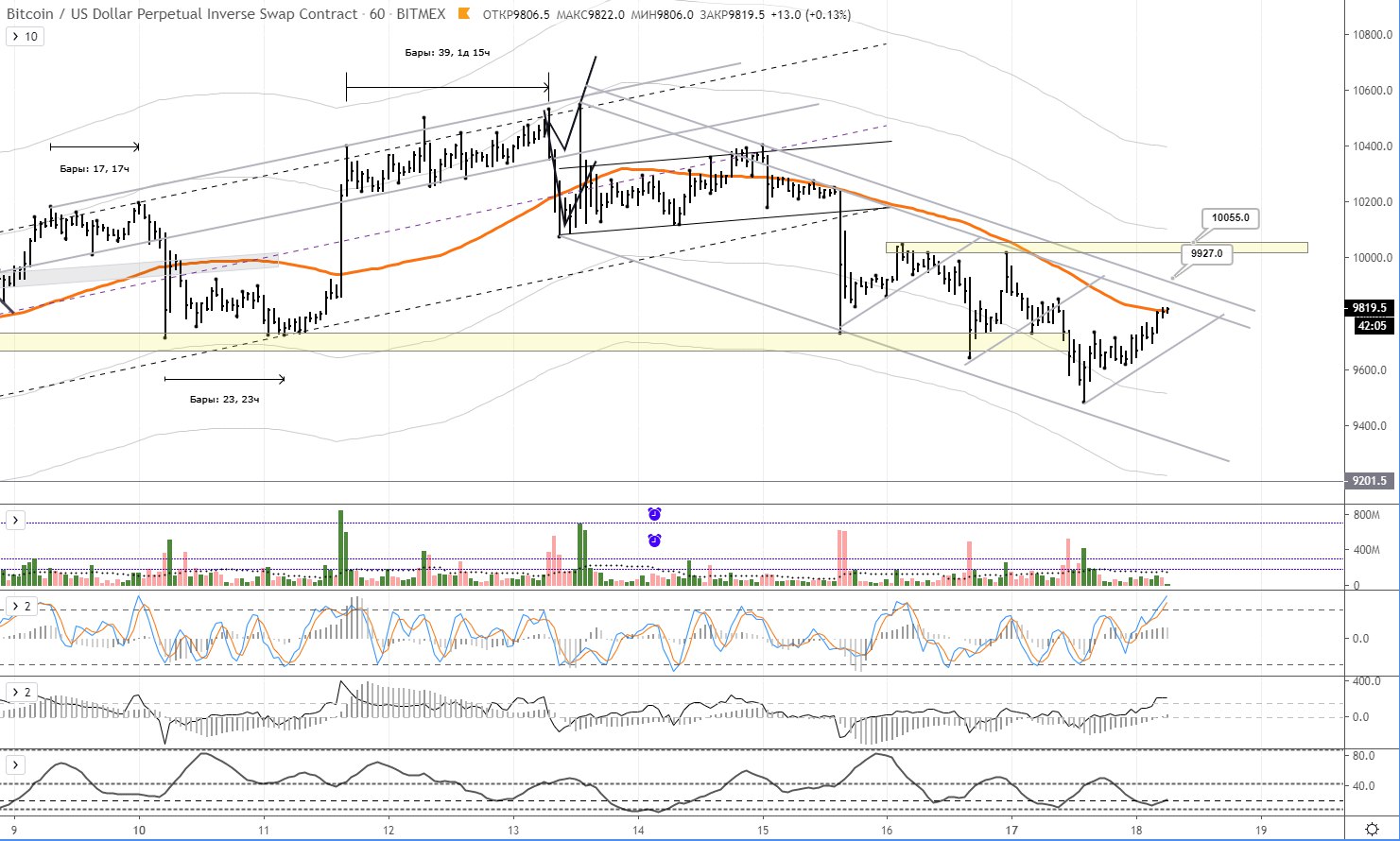This screenshot has height=841, width=1400.
Task: Click the 400.0 indicator axis value
Action: pos(1367,681)
